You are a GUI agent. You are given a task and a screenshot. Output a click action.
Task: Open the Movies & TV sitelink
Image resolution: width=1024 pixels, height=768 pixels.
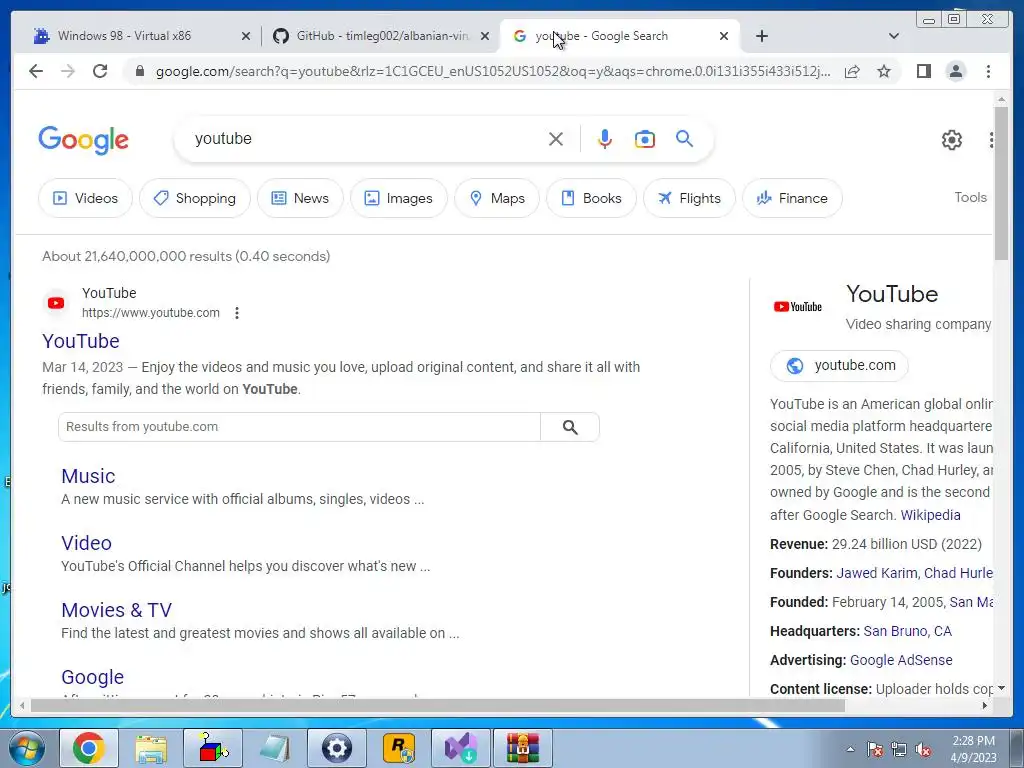(116, 610)
